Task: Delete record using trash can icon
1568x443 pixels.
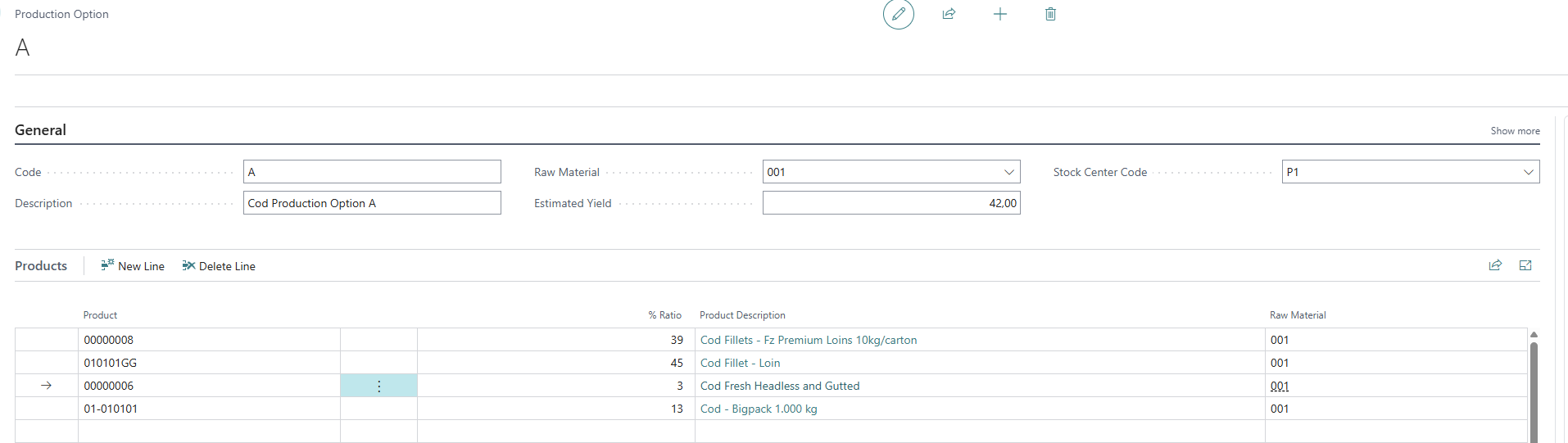Action: [x=1050, y=14]
